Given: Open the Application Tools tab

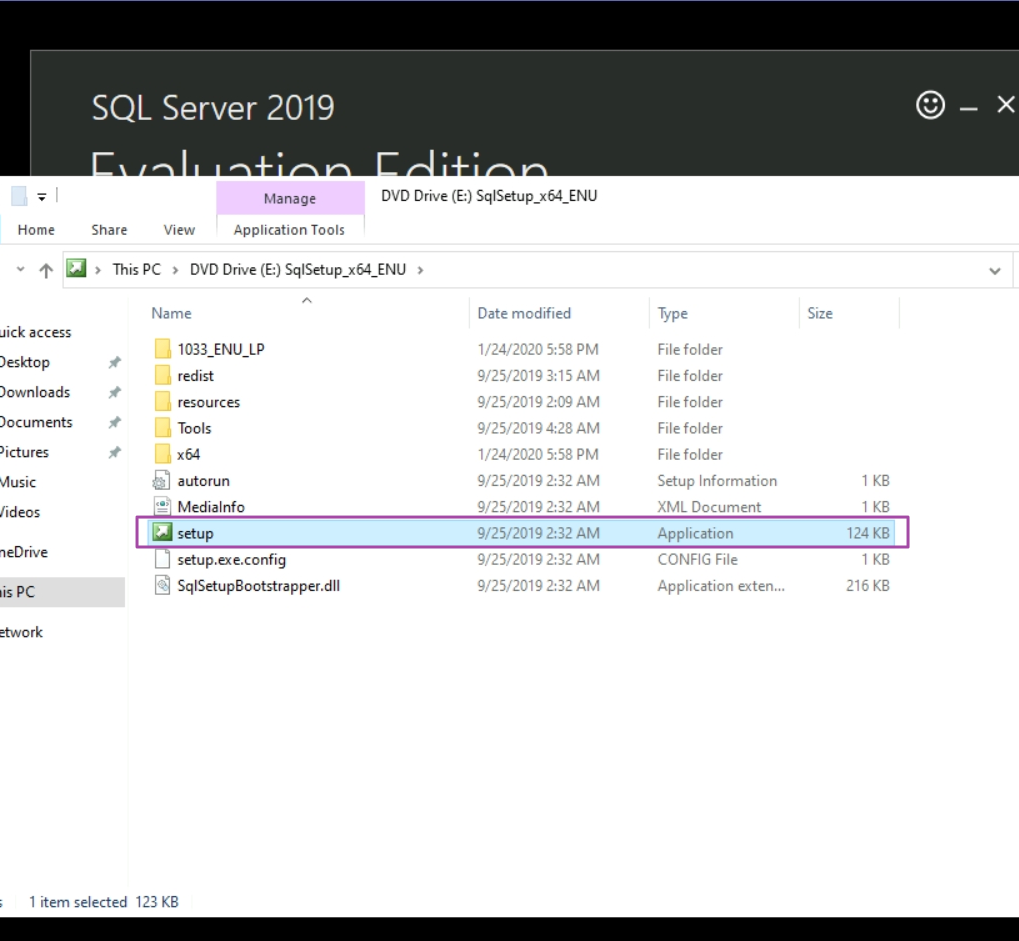Looking at the screenshot, I should coord(289,229).
